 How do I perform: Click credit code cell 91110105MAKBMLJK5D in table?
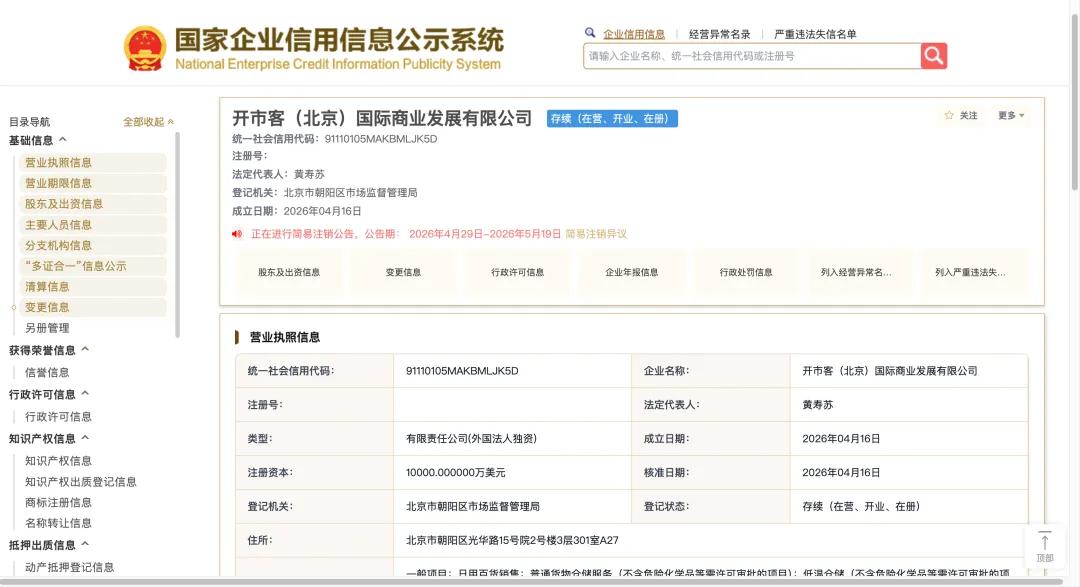click(512, 371)
